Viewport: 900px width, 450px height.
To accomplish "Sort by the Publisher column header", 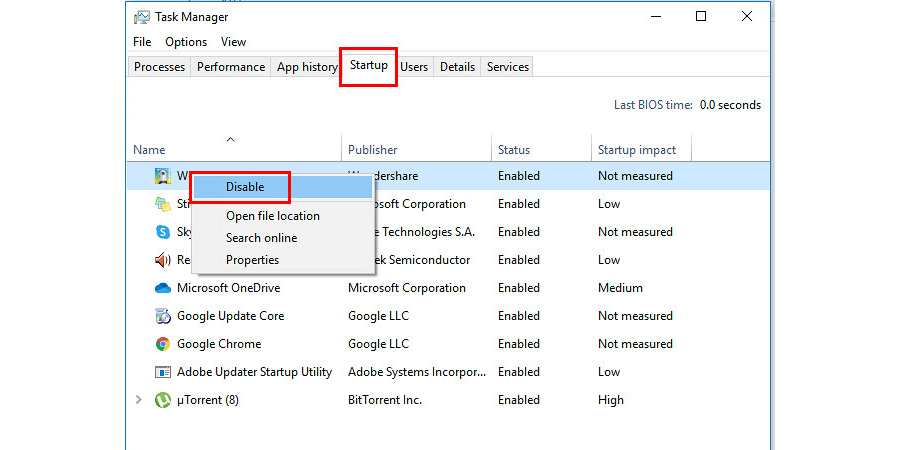I will click(417, 150).
